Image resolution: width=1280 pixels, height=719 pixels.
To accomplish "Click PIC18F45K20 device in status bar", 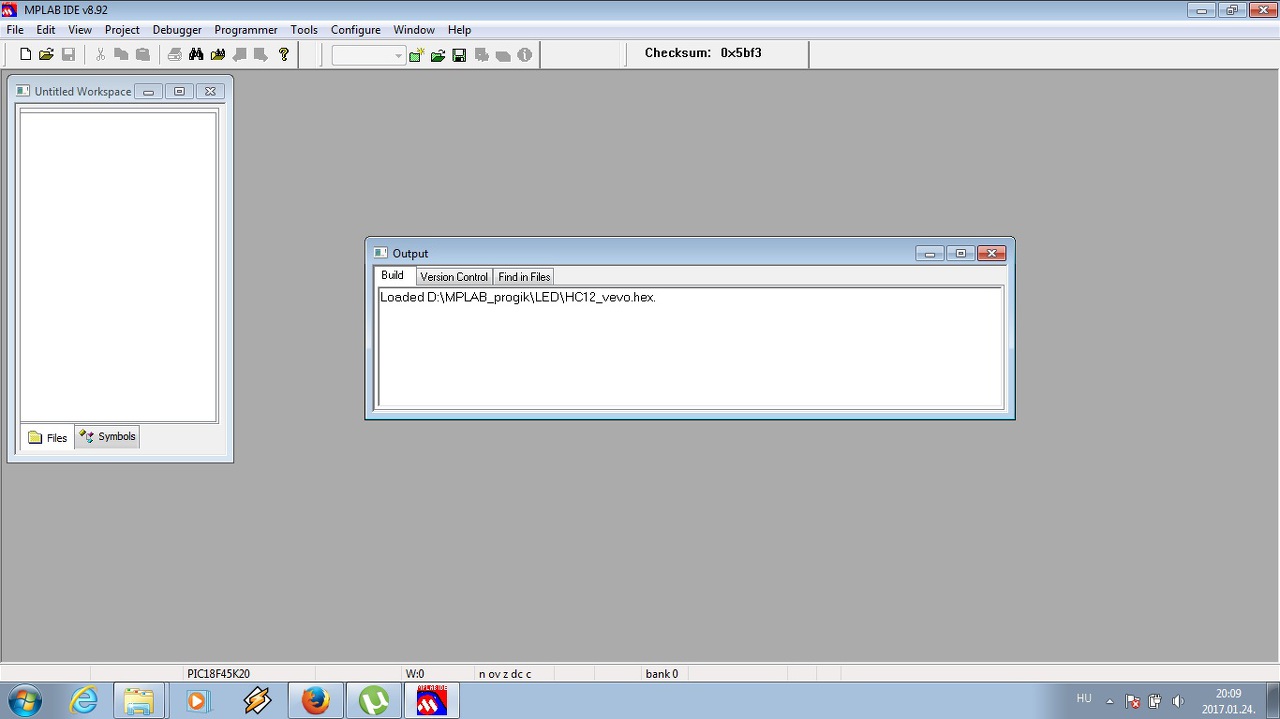I will coord(218,674).
